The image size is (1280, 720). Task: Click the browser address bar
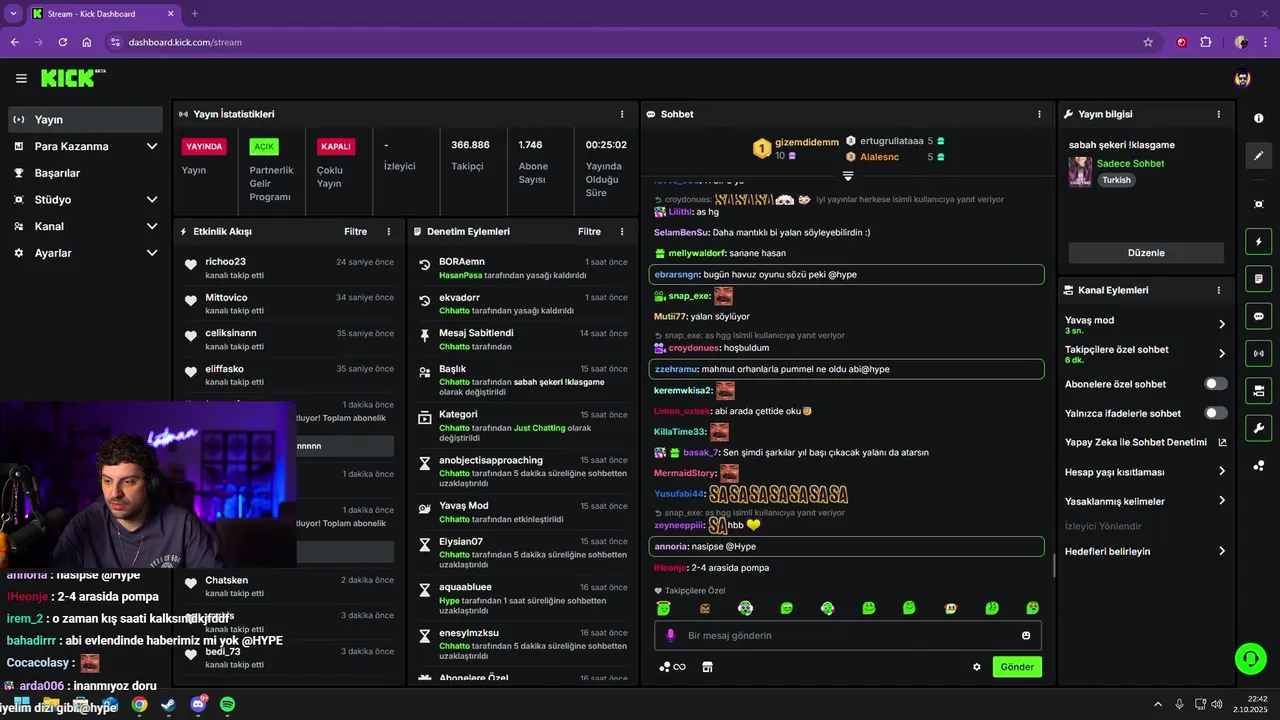630,42
